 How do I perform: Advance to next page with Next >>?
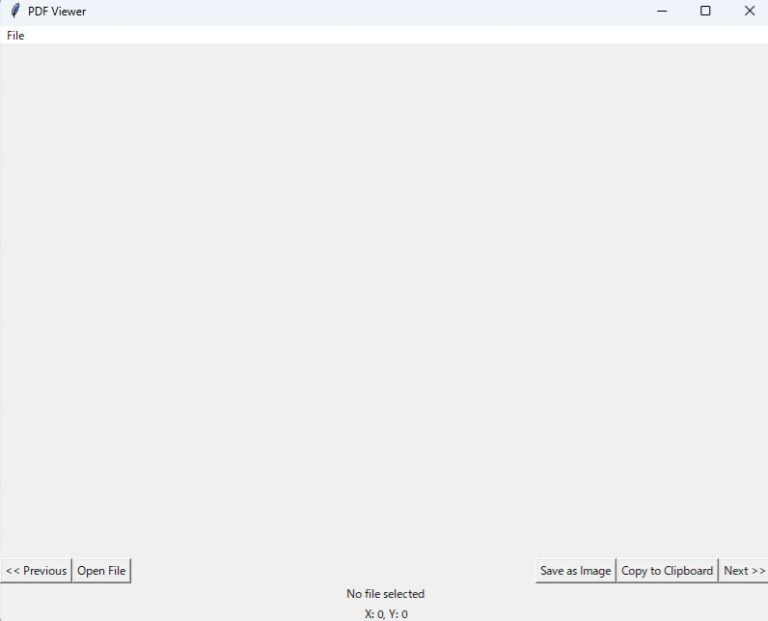pos(744,571)
